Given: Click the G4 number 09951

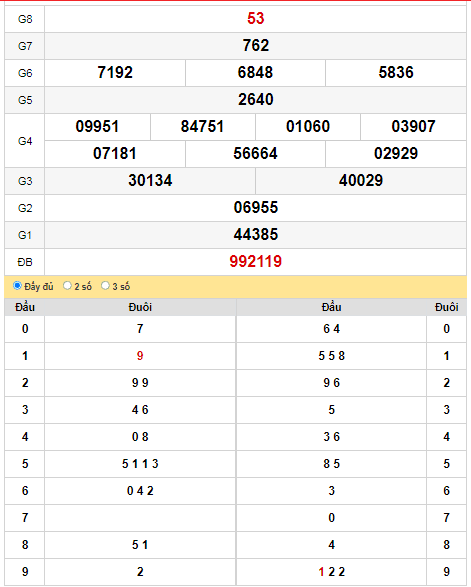Looking at the screenshot, I should coord(97,127).
